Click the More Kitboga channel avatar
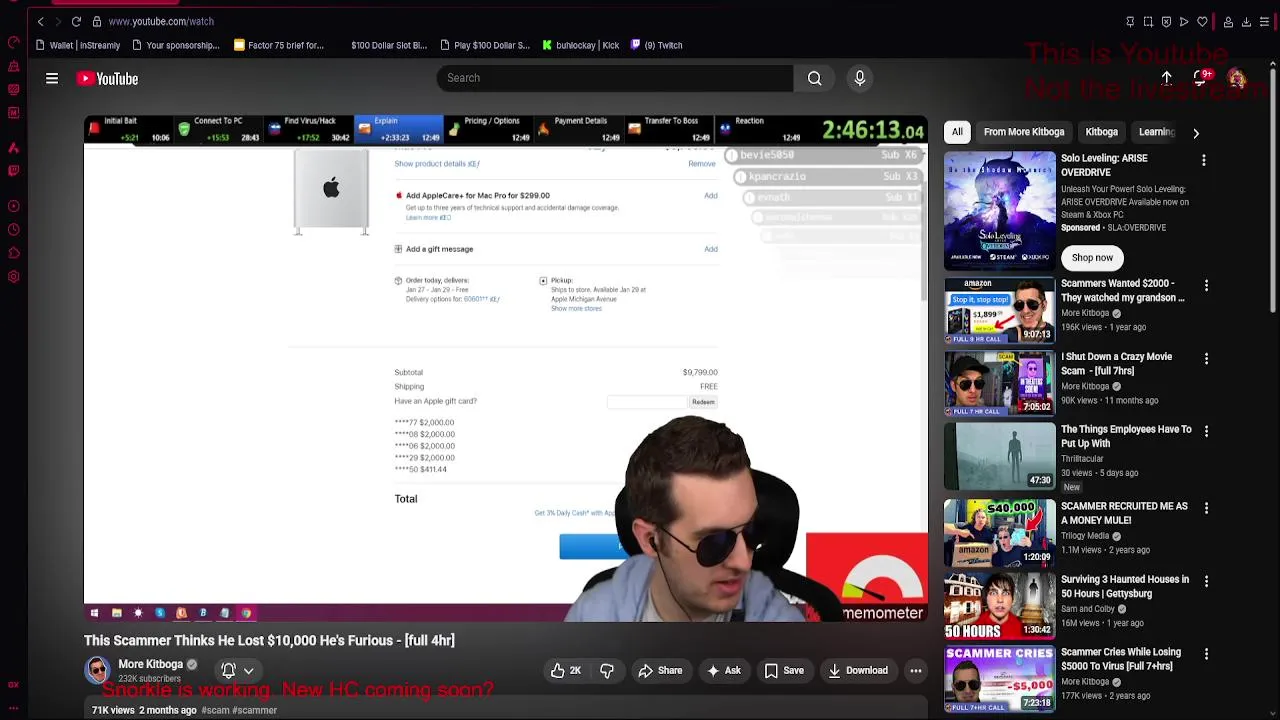 [97, 670]
